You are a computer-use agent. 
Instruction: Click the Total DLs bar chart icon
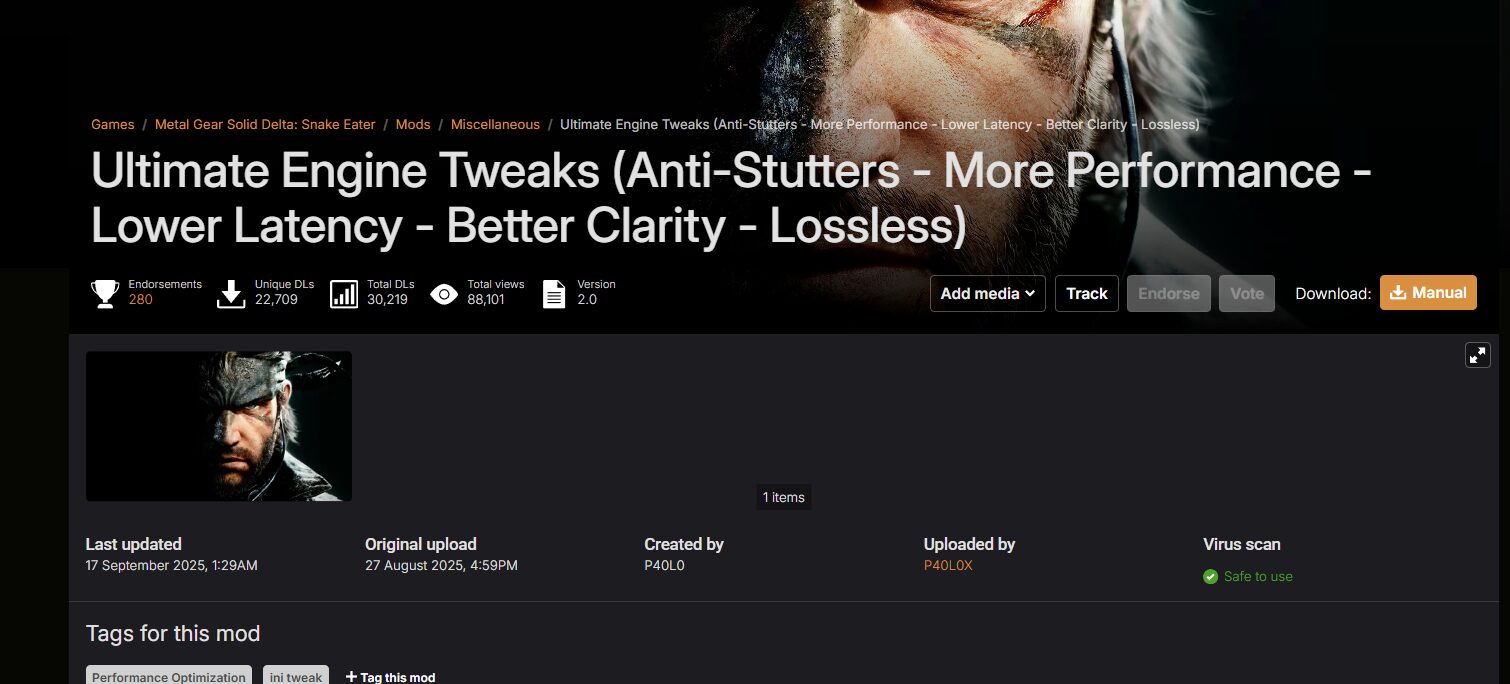344,293
